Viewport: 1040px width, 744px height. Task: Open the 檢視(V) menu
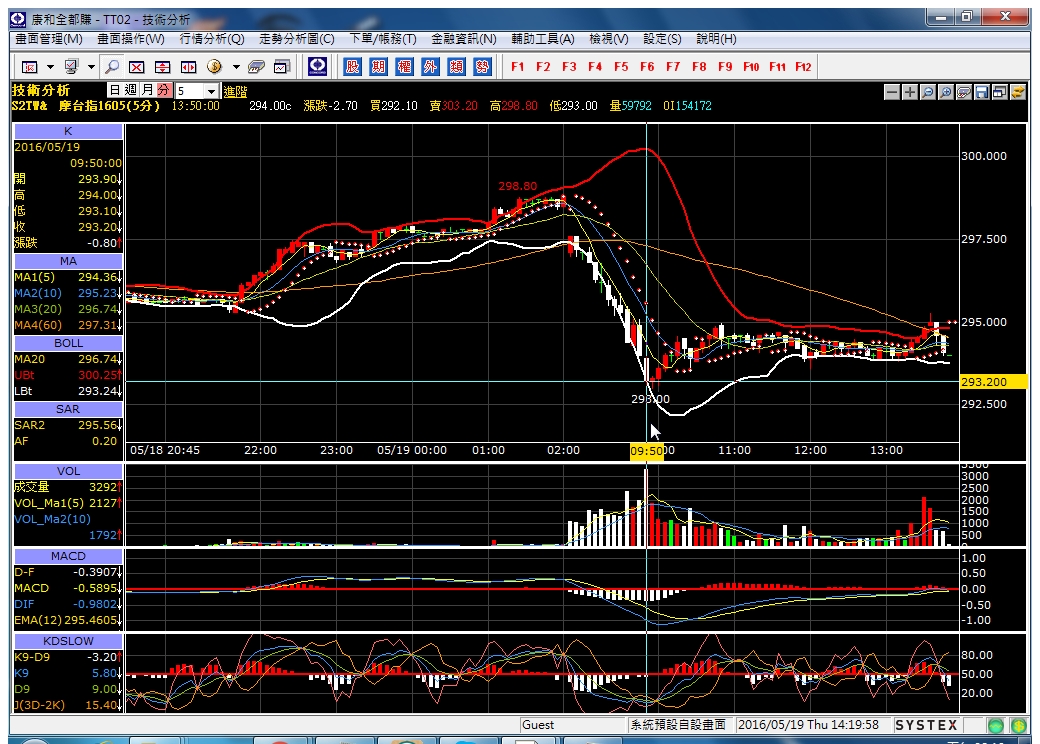click(609, 39)
